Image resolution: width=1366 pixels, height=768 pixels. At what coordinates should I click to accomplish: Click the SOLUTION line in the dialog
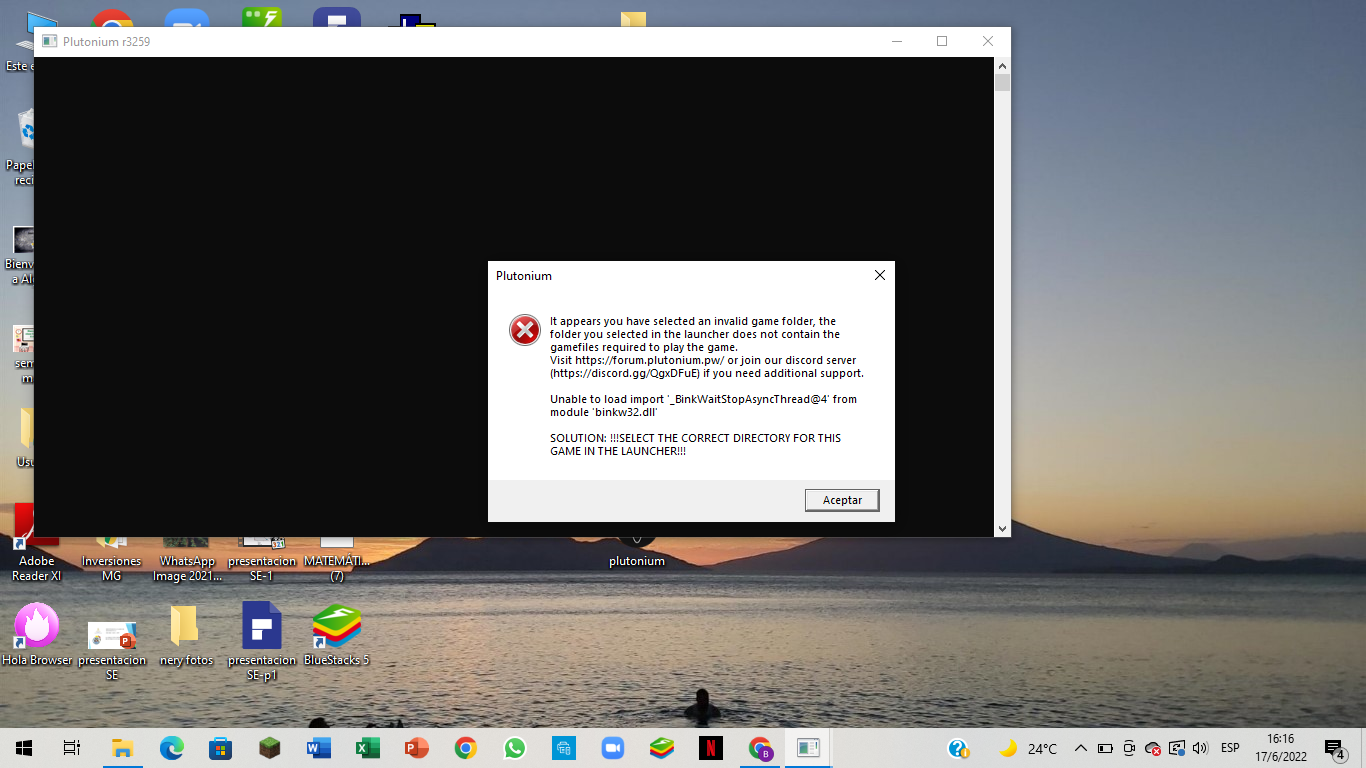coord(695,445)
